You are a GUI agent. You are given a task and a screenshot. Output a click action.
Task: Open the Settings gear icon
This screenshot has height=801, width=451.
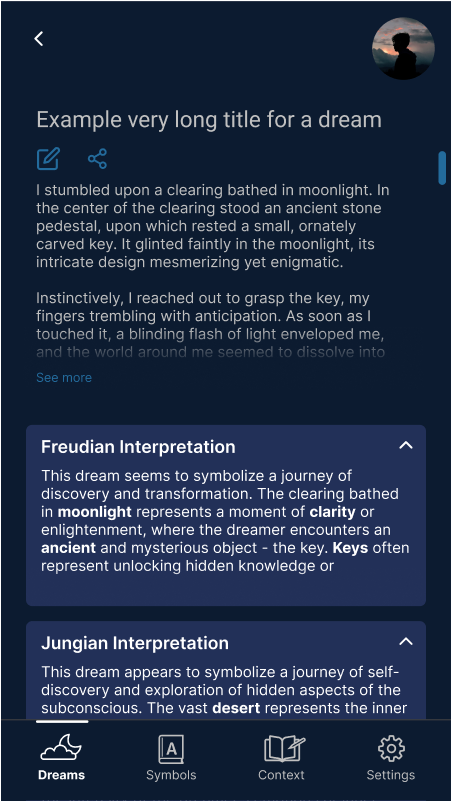391,748
